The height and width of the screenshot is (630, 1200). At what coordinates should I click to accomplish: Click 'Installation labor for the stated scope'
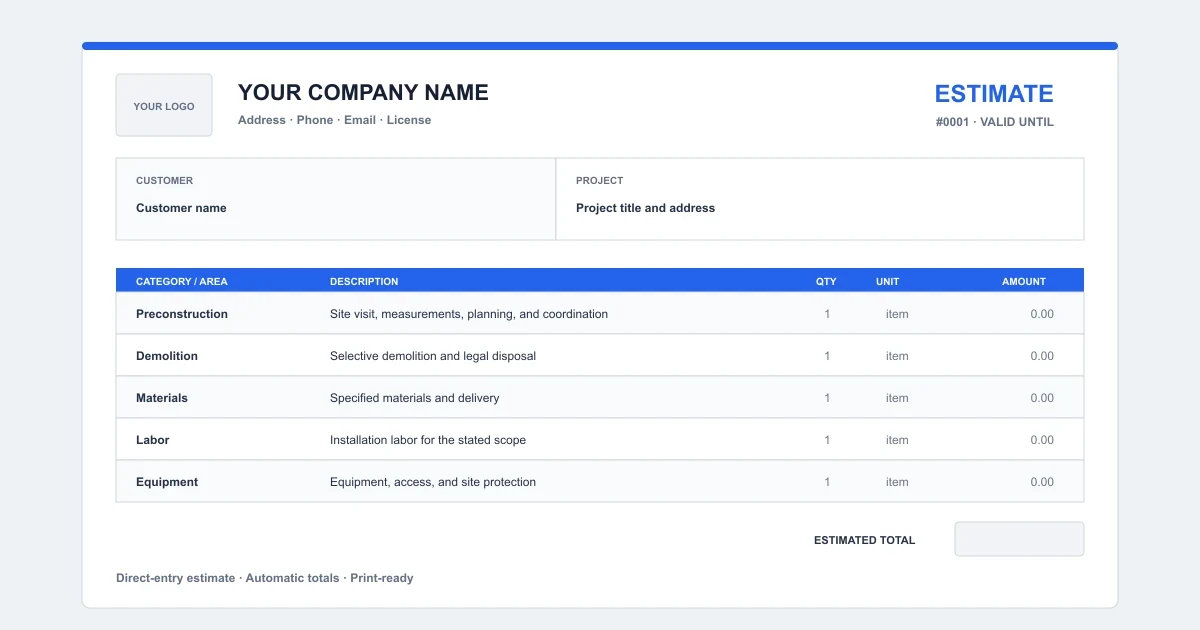coord(428,440)
